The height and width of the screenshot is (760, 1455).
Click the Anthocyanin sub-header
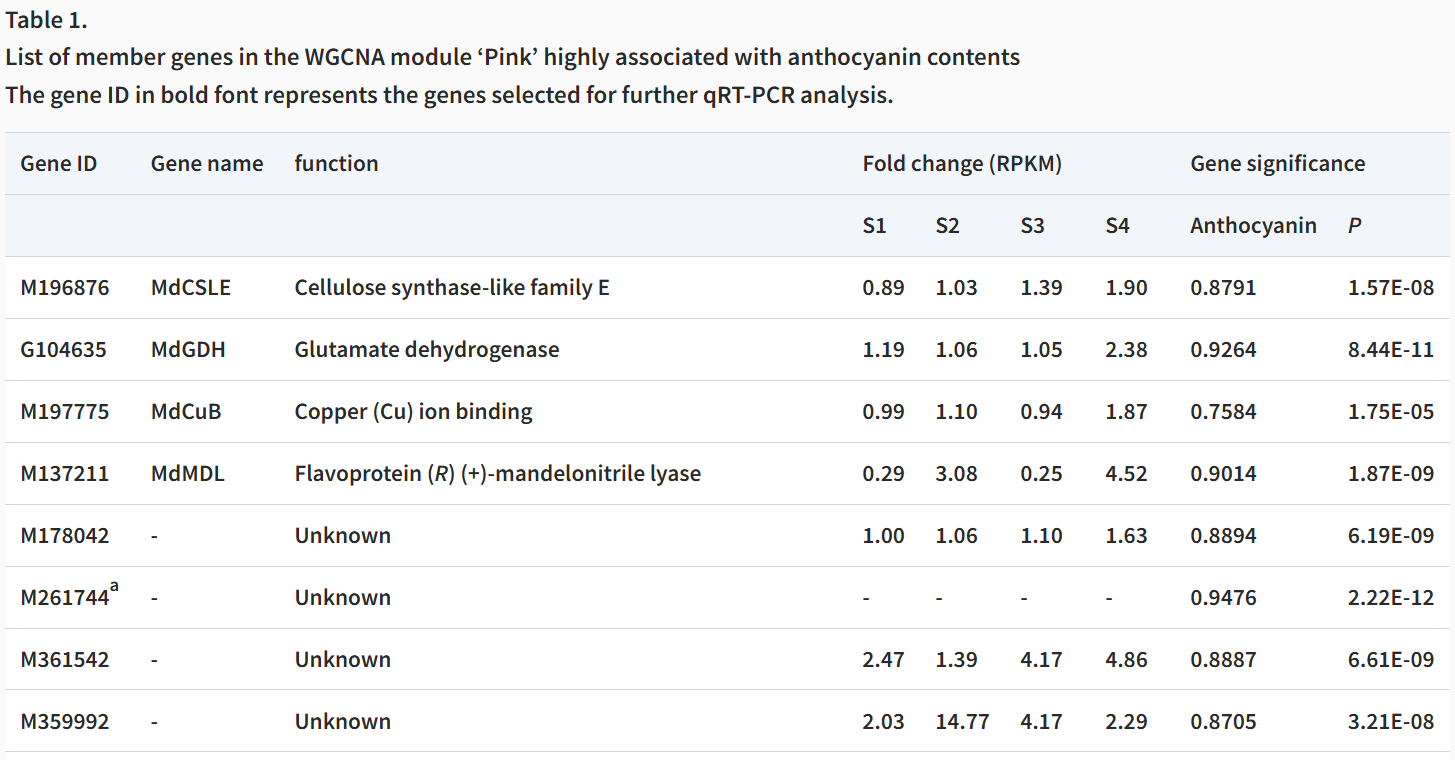point(1253,226)
